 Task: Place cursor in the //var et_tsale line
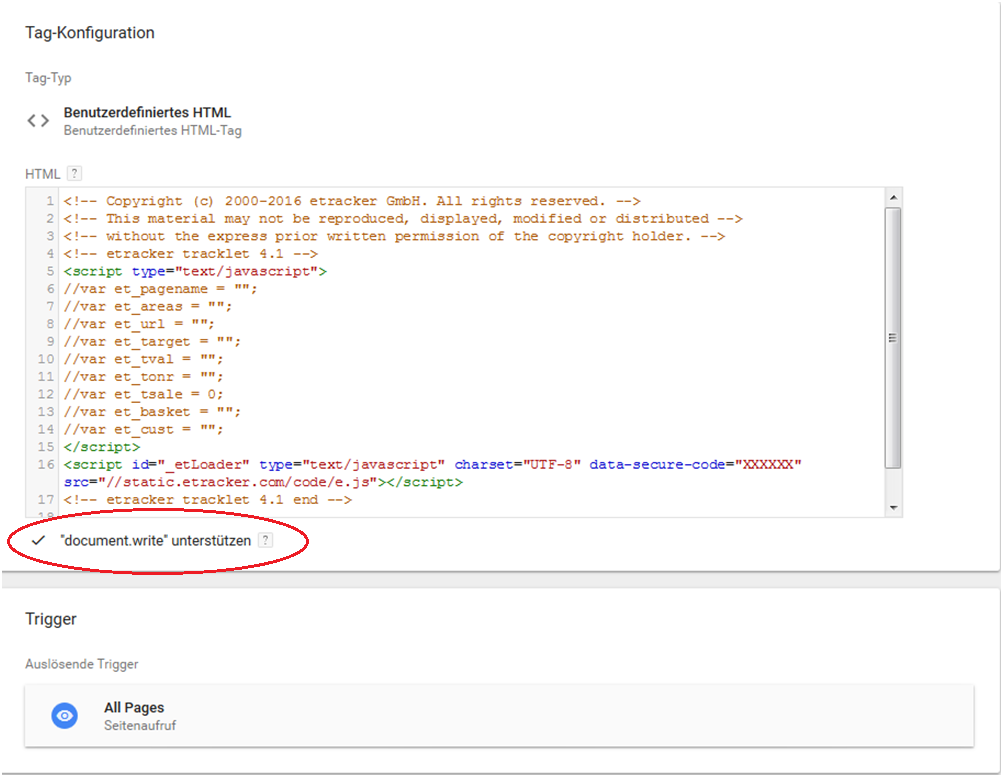coord(143,395)
